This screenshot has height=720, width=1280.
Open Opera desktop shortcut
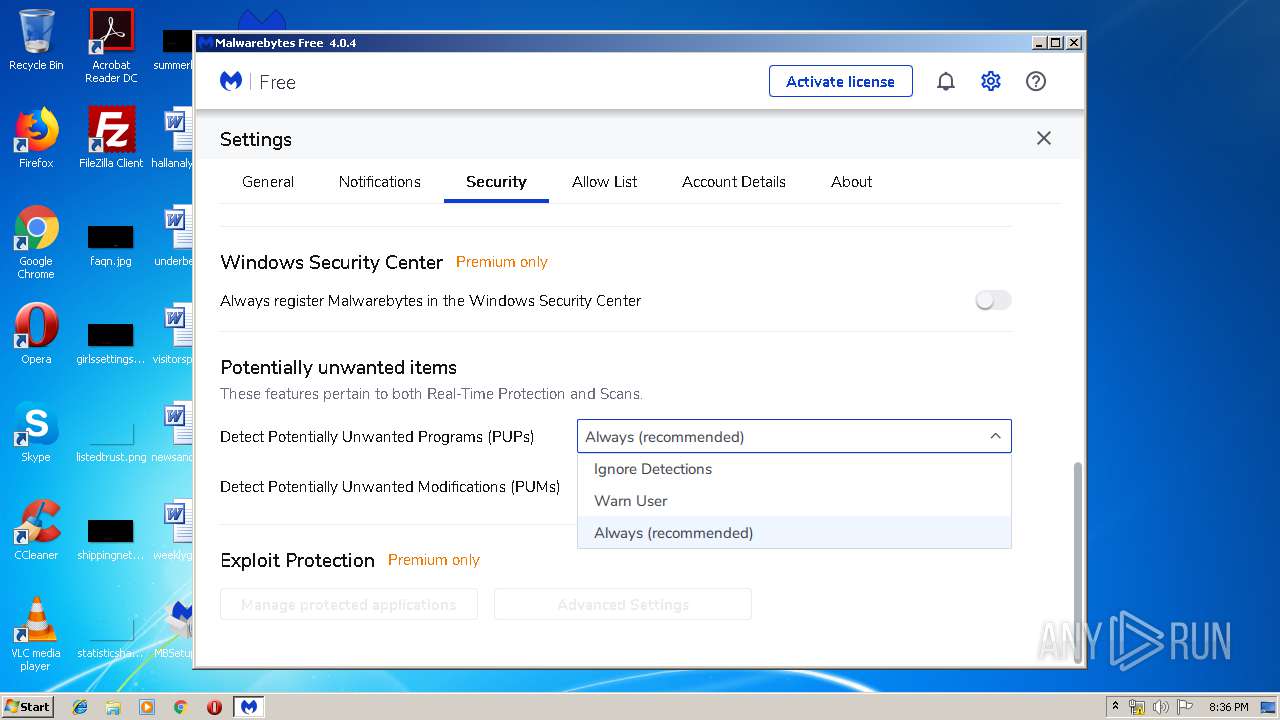pyautogui.click(x=36, y=333)
